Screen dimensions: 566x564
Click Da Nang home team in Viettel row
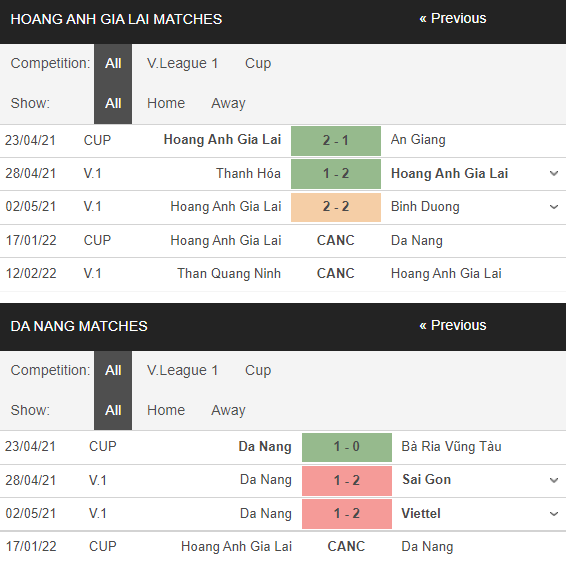pyautogui.click(x=266, y=514)
